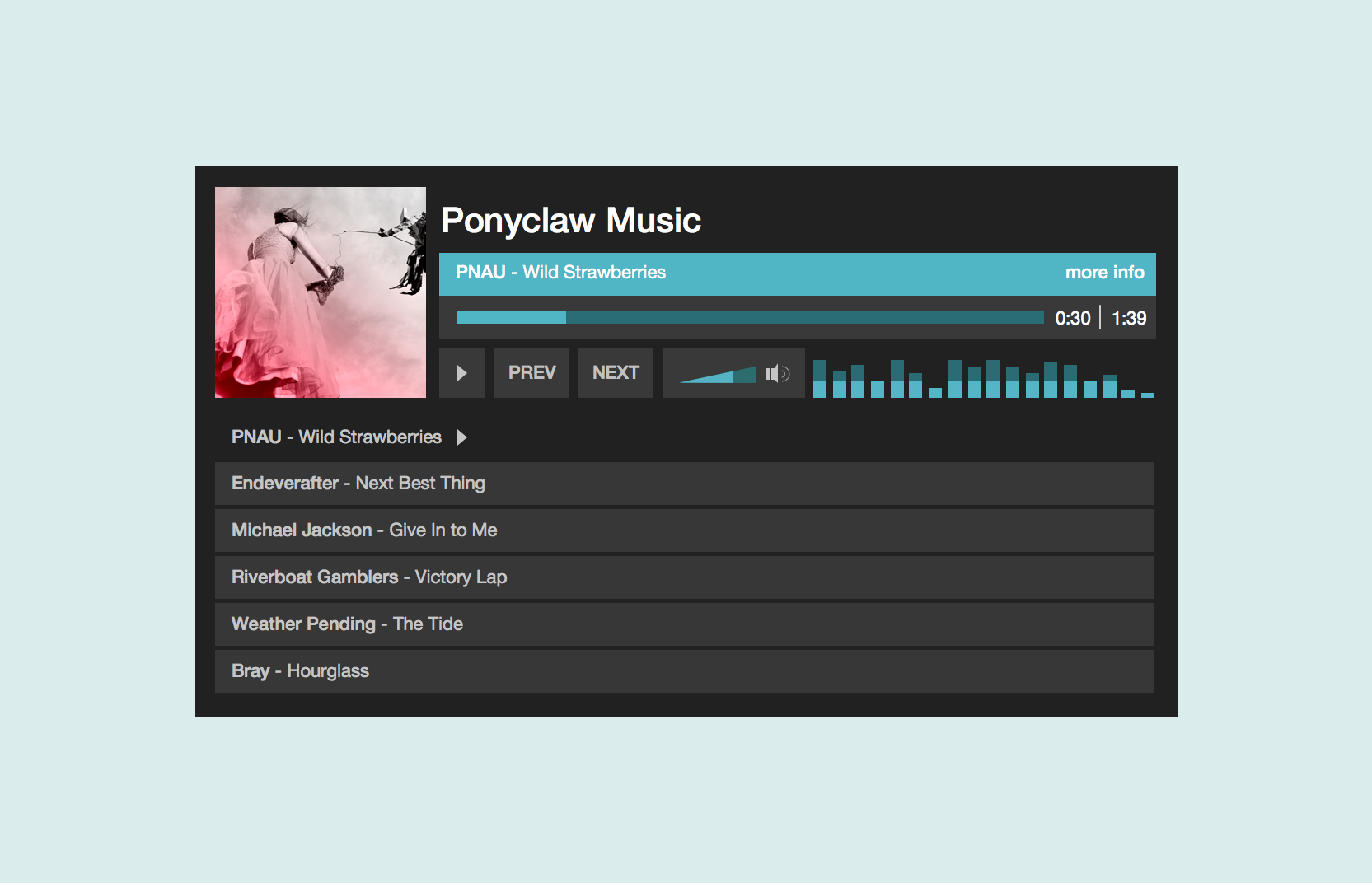Play Bray - Hourglass from the playlist
The image size is (1372, 883).
[x=684, y=671]
